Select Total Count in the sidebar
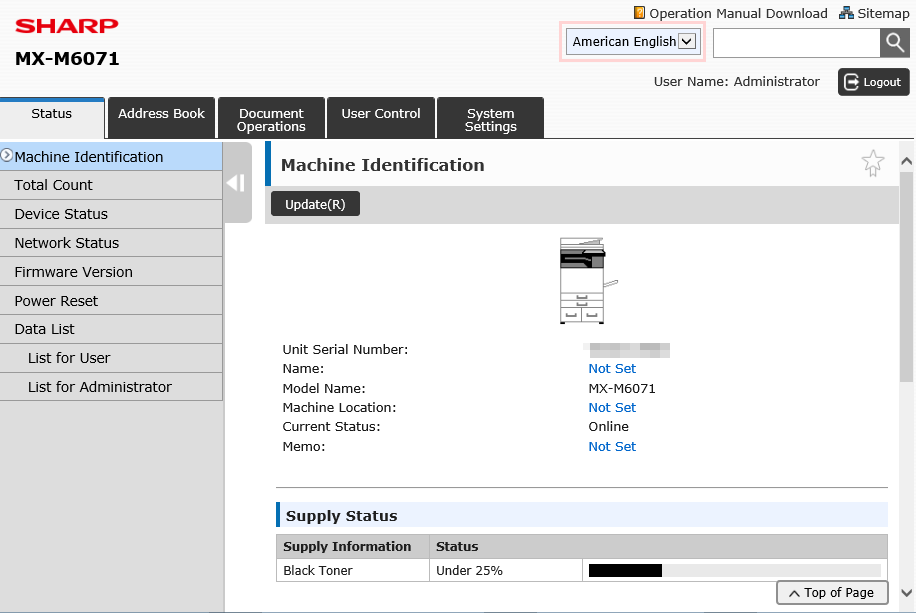The image size is (916, 613). click(111, 185)
